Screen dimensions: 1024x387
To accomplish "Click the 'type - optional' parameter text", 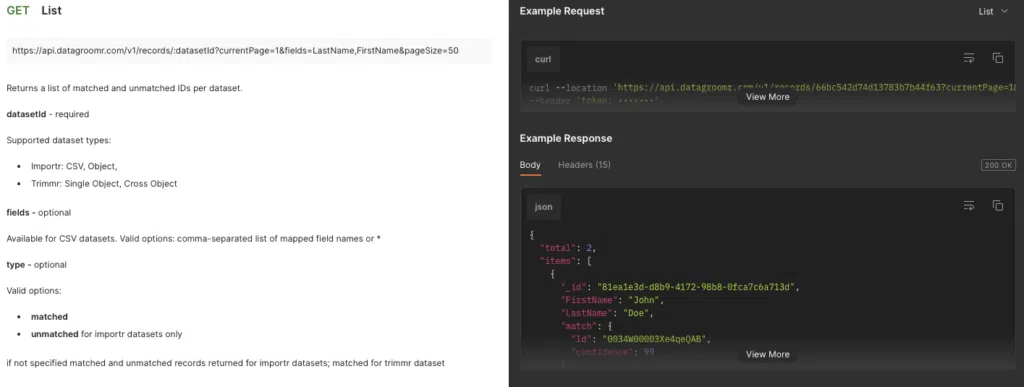I will pos(36,265).
